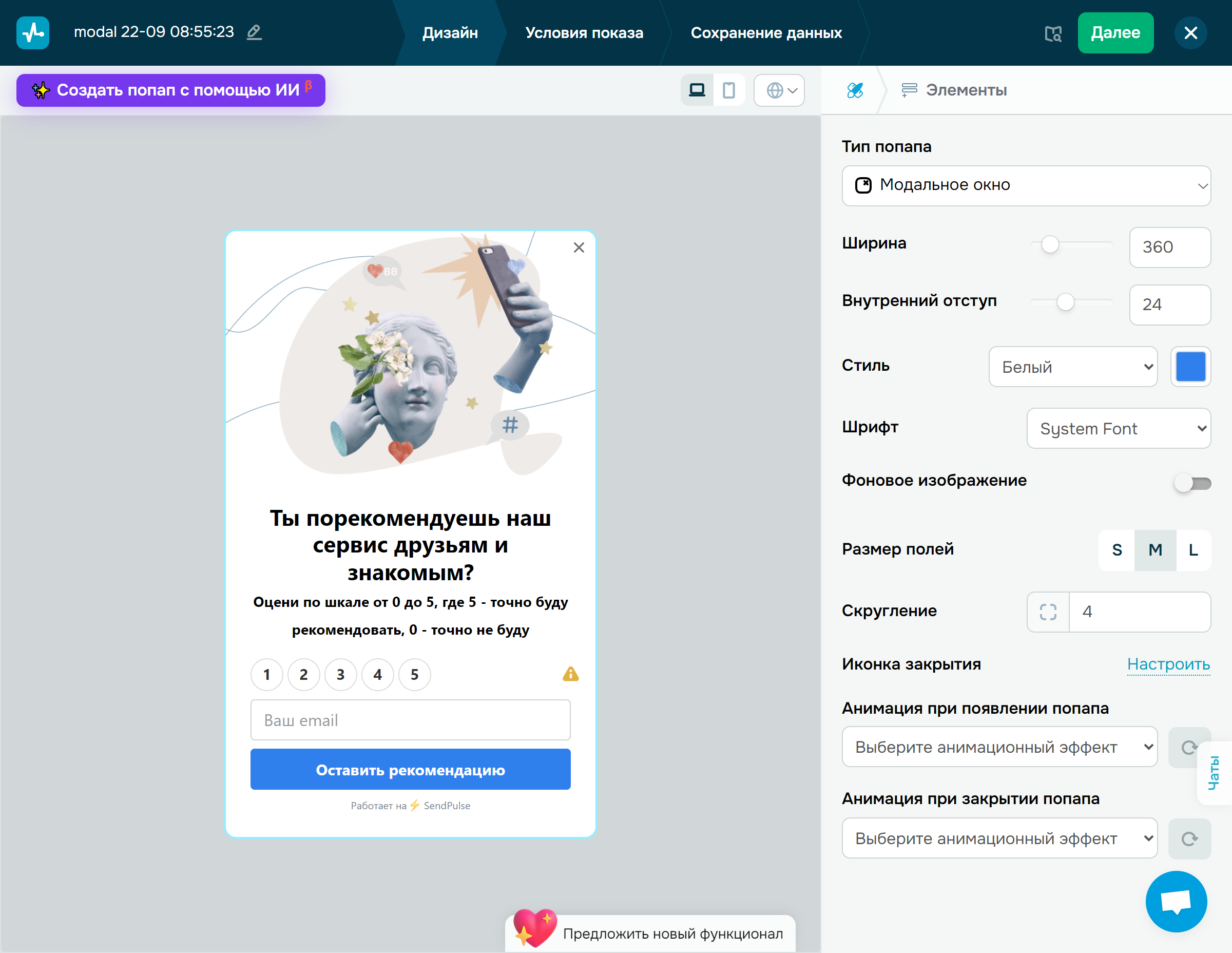Viewport: 1232px width, 953px height.
Task: Open support chat bubble icon
Action: 1176,901
